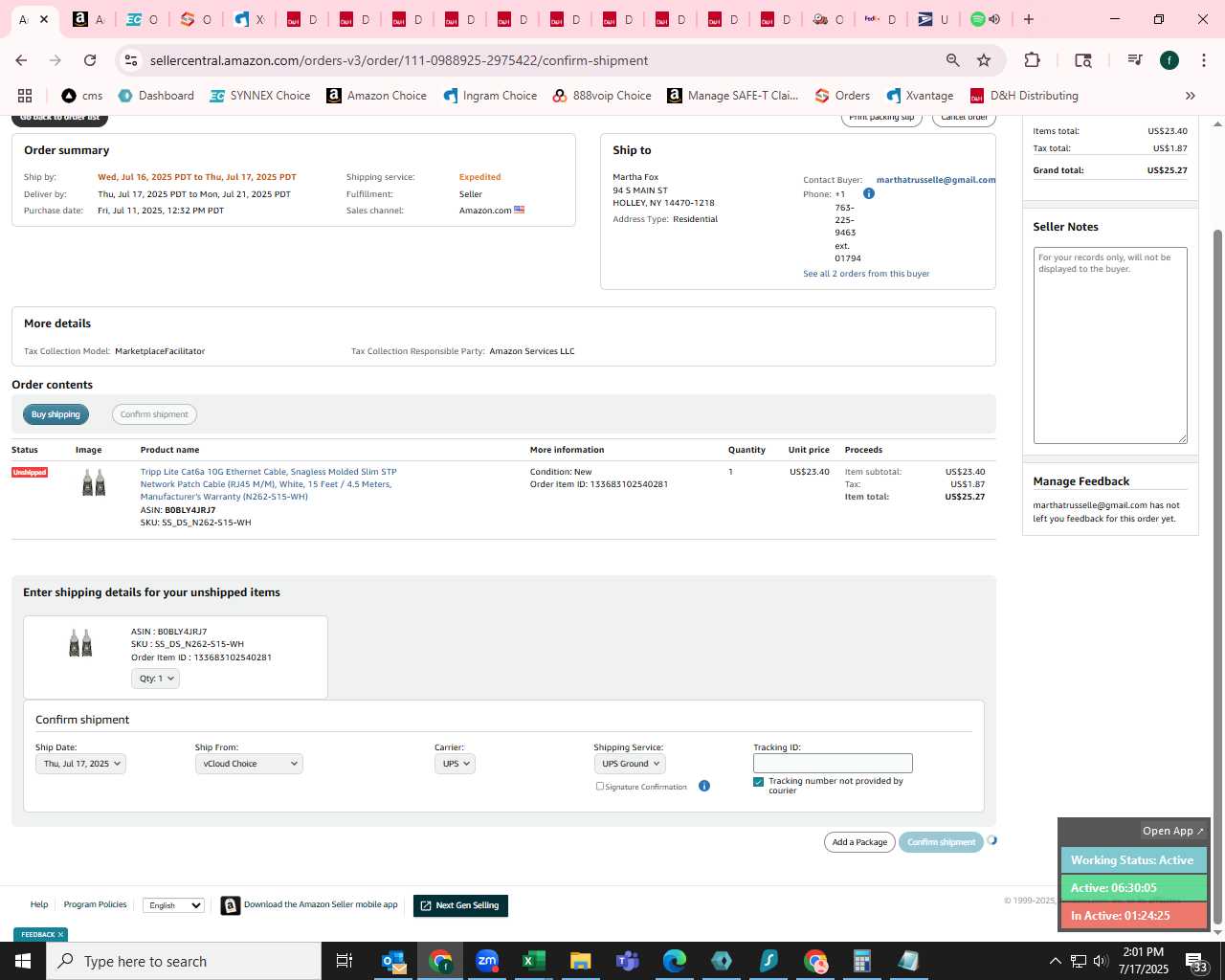This screenshot has width=1225, height=980.
Task: Open Excel from the taskbar
Action: pyautogui.click(x=534, y=961)
